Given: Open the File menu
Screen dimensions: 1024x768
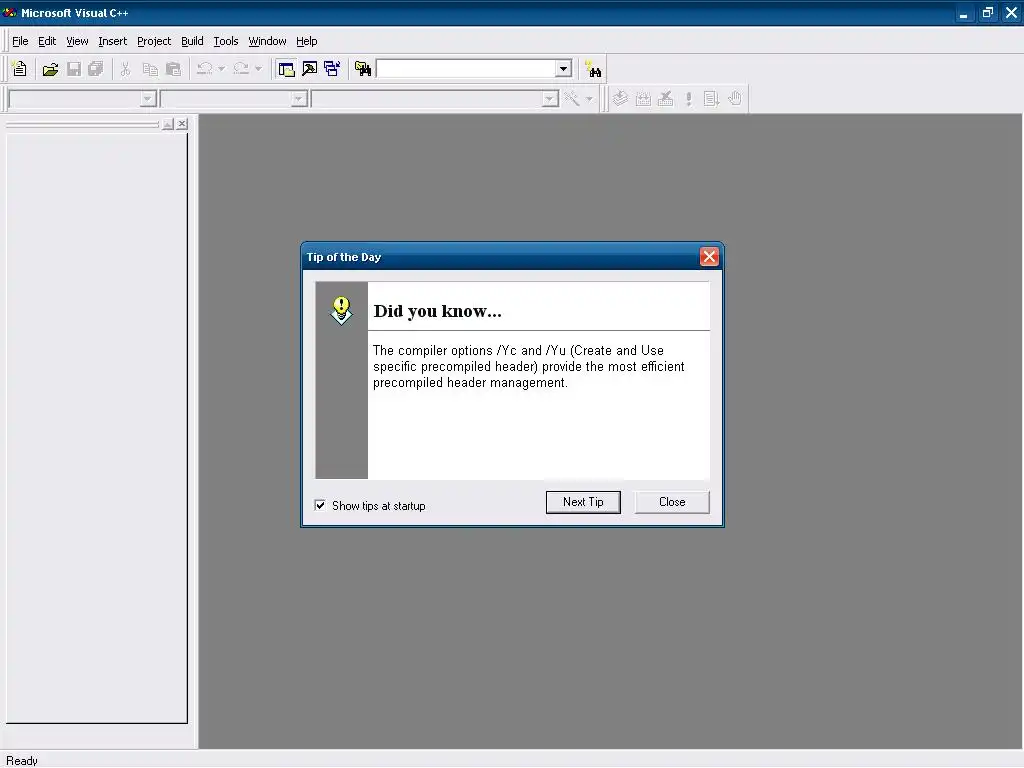Looking at the screenshot, I should 20,41.
